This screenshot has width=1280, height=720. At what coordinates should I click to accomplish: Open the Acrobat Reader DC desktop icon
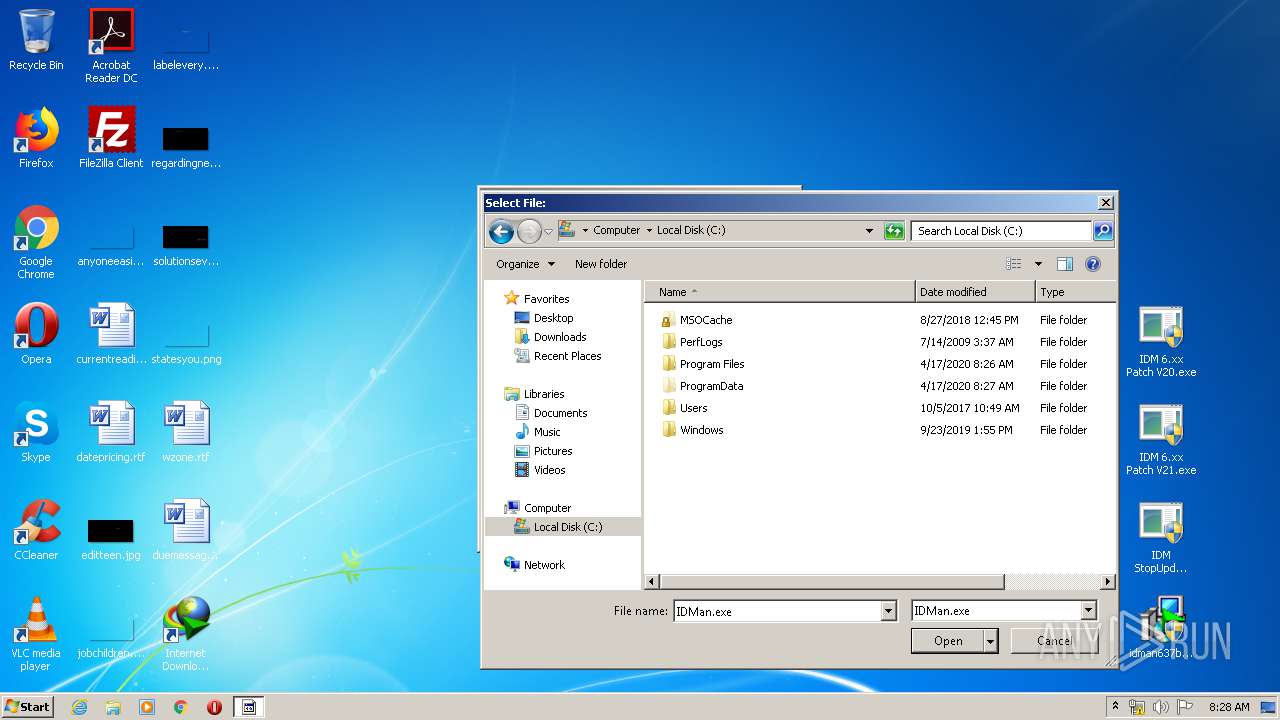pos(111,46)
